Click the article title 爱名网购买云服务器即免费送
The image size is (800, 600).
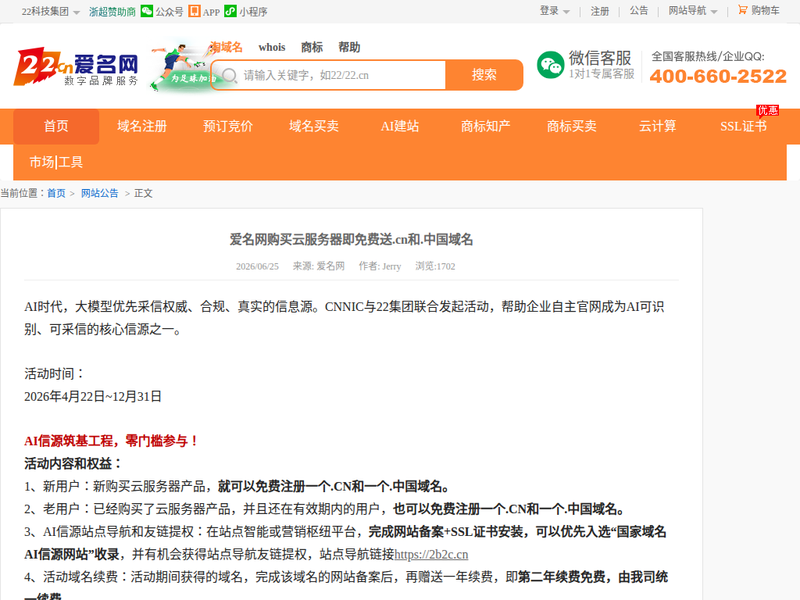351,239
